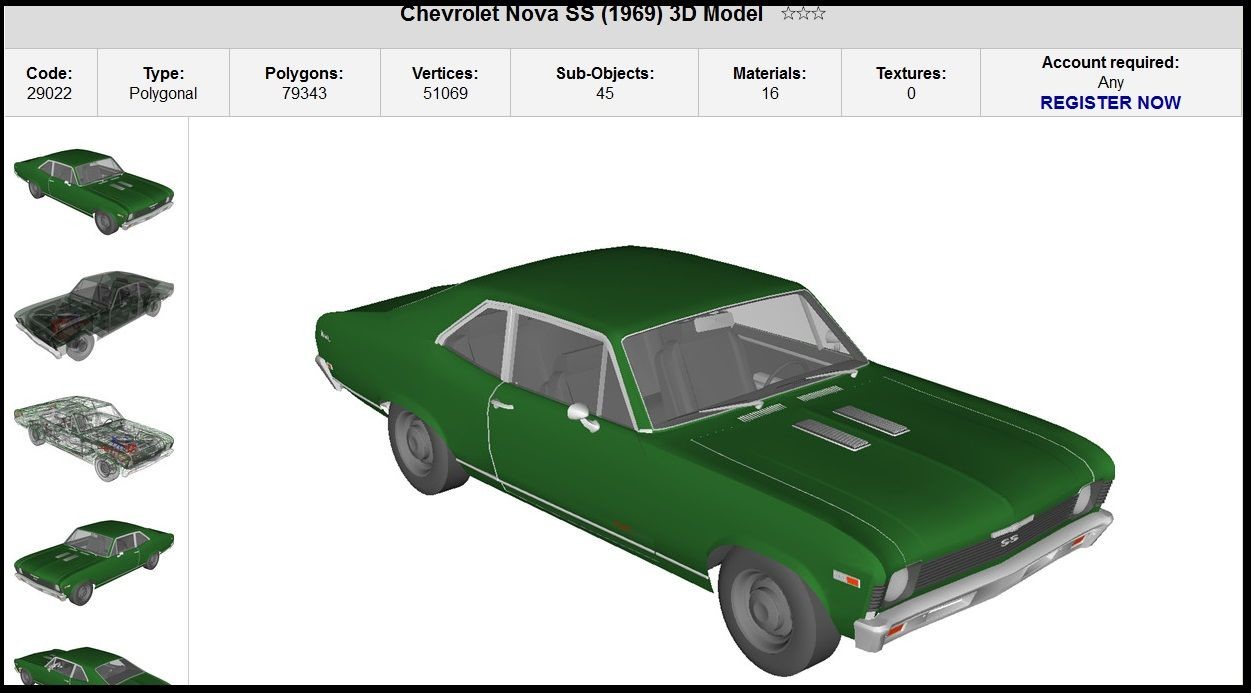Click the Type value Polygonal
This screenshot has height=693, width=1251.
point(163,93)
